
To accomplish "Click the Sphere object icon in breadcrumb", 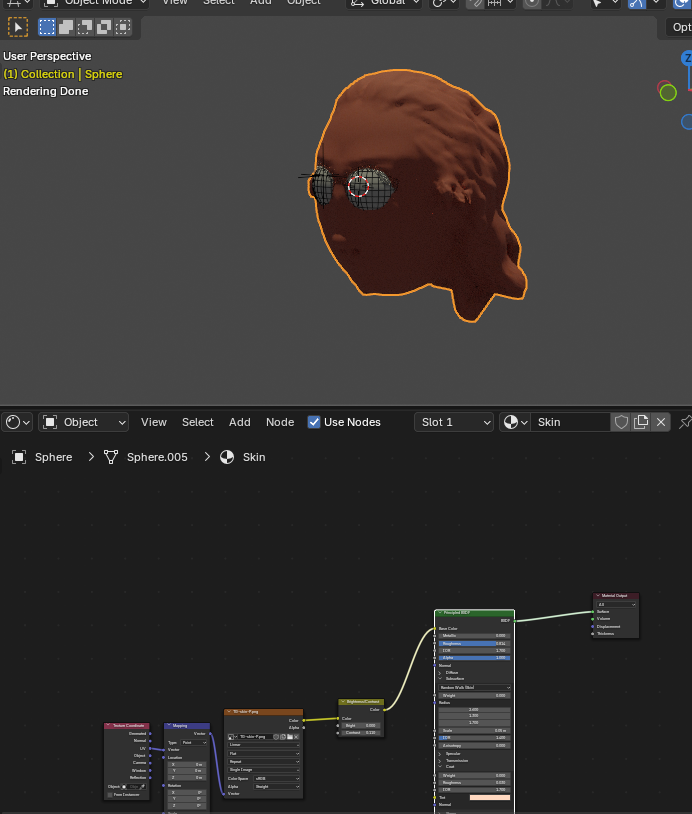I will (x=19, y=457).
